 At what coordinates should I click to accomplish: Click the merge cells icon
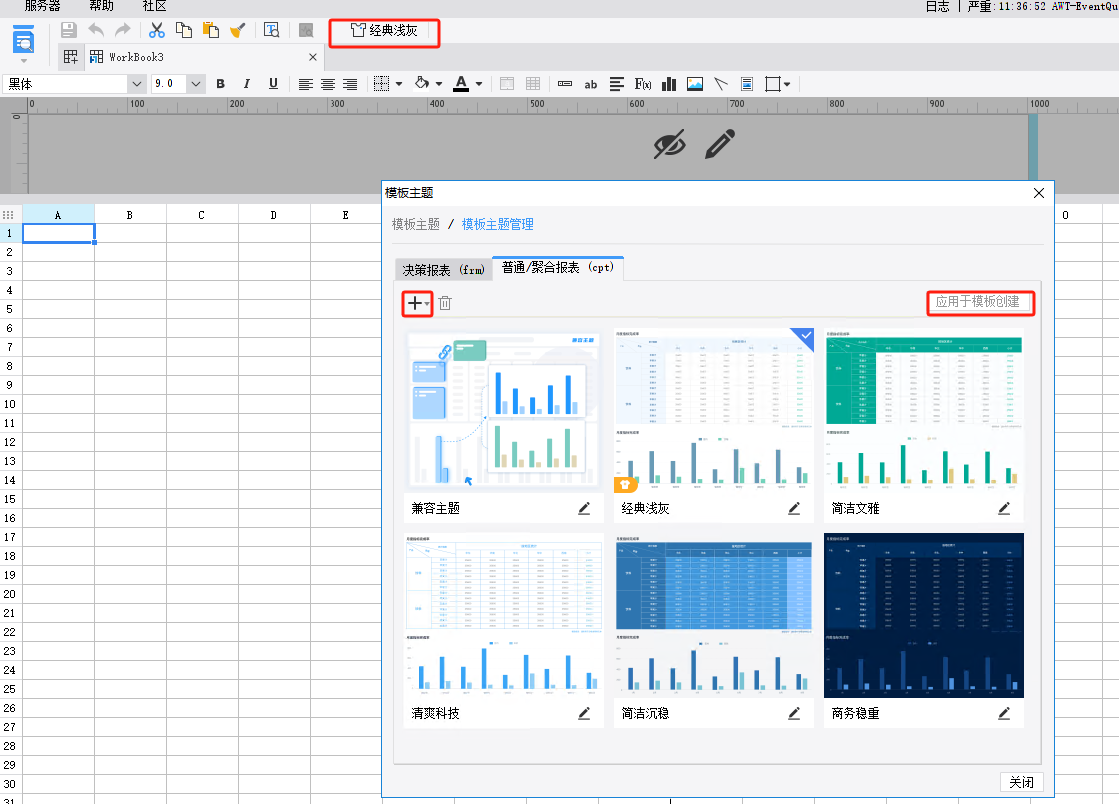[x=507, y=84]
